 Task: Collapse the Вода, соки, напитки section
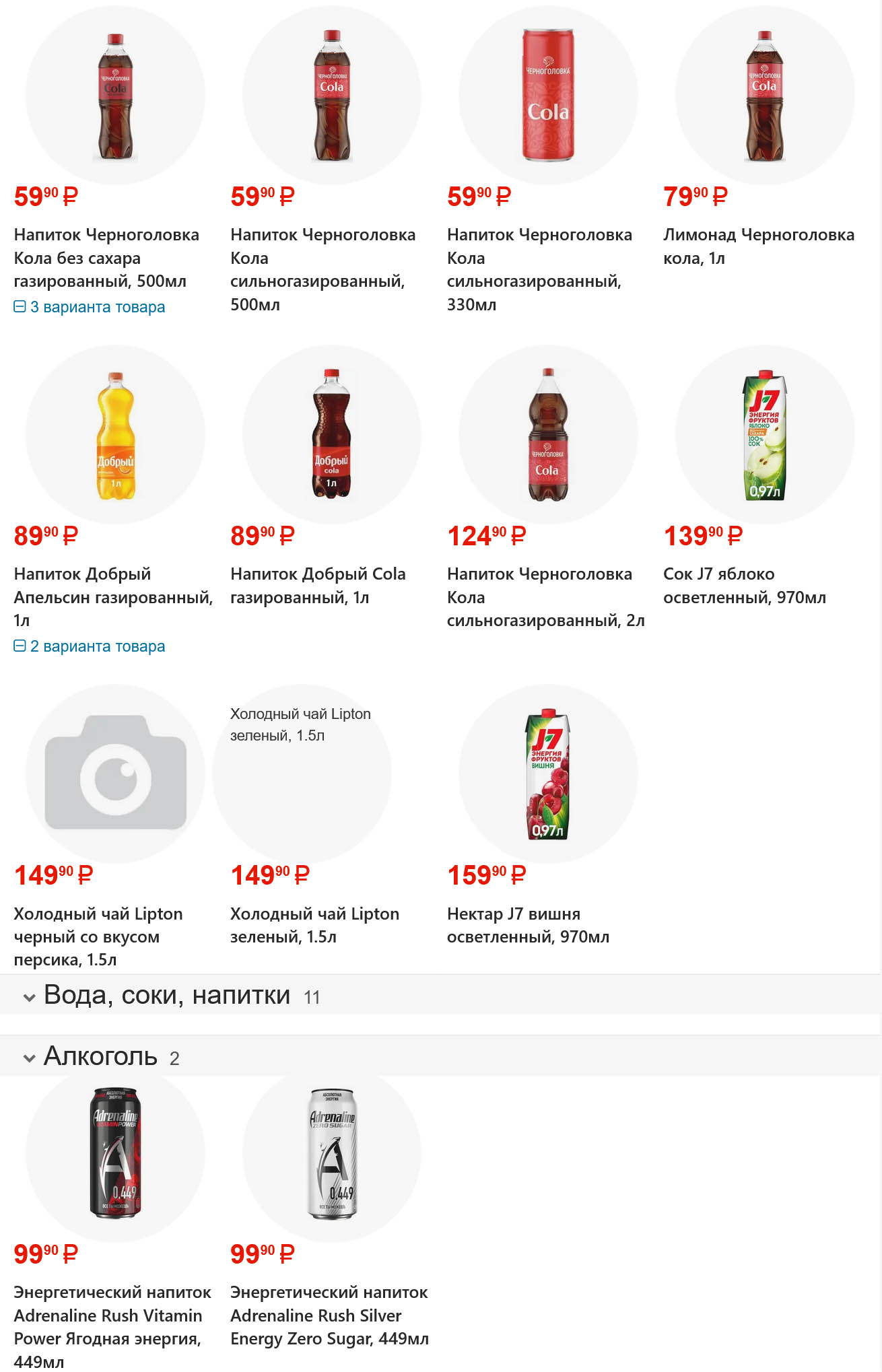pos(29,997)
